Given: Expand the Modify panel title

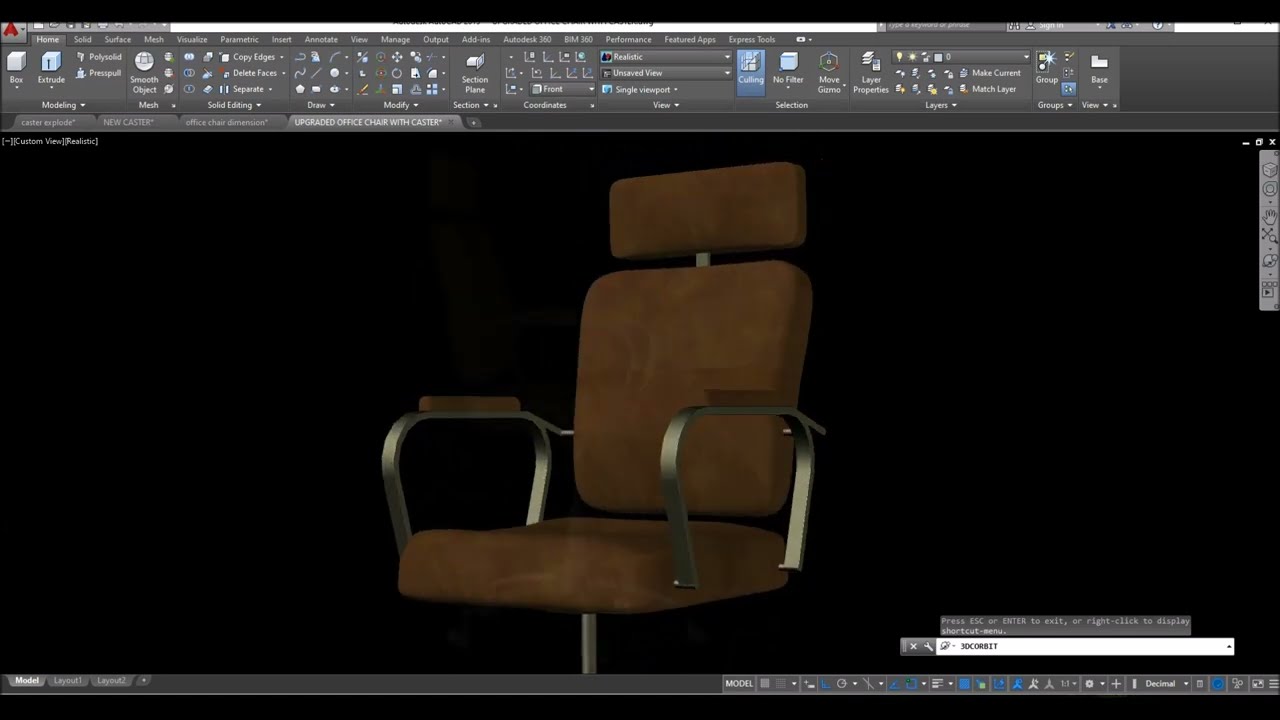Looking at the screenshot, I should [x=400, y=105].
